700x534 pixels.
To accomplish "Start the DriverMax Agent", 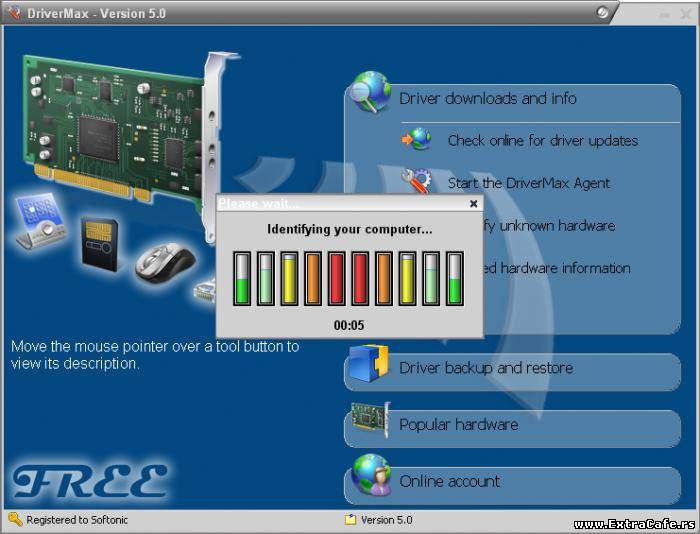I will pyautogui.click(x=529, y=183).
